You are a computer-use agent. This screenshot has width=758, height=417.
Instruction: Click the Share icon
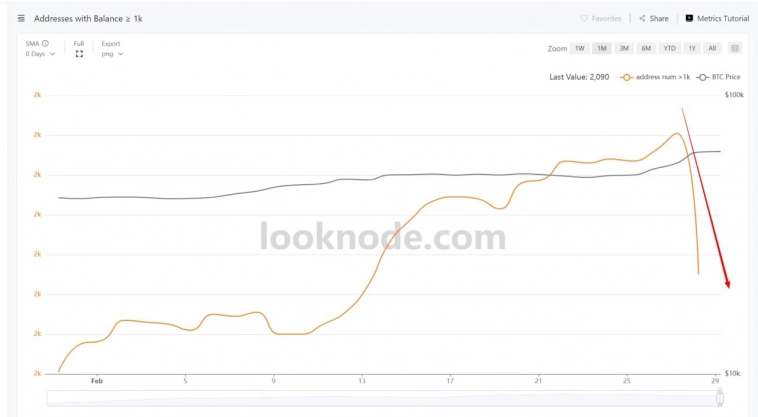coord(642,18)
